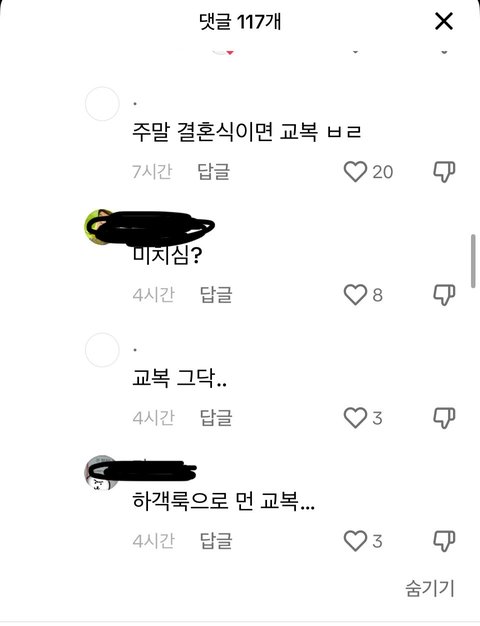480x626 pixels.
Task: Select the comment text '주말 결혼식이면 교복 ㅂㄹ'
Action: [246, 132]
